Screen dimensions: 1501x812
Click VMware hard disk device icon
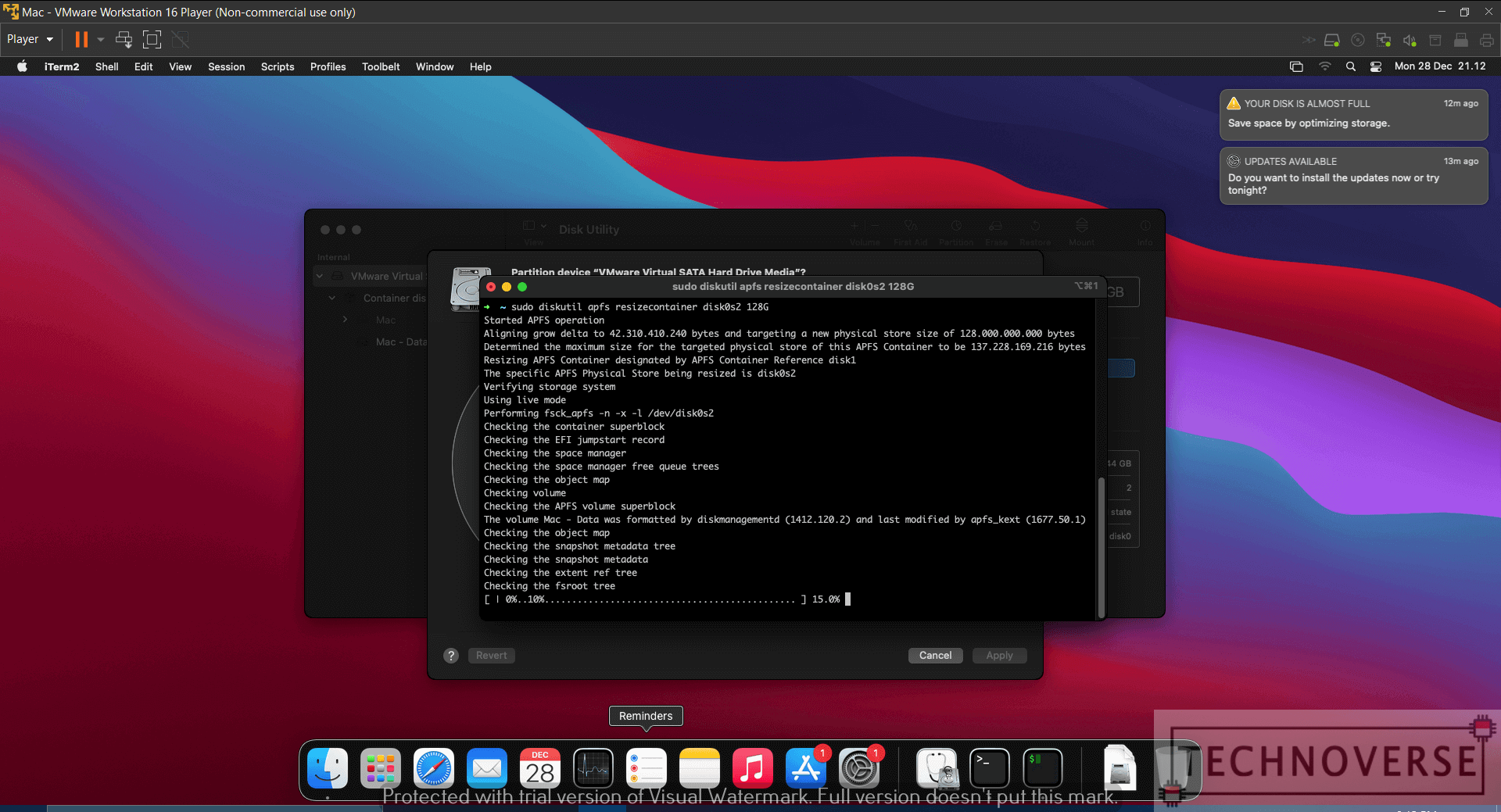pos(1332,40)
